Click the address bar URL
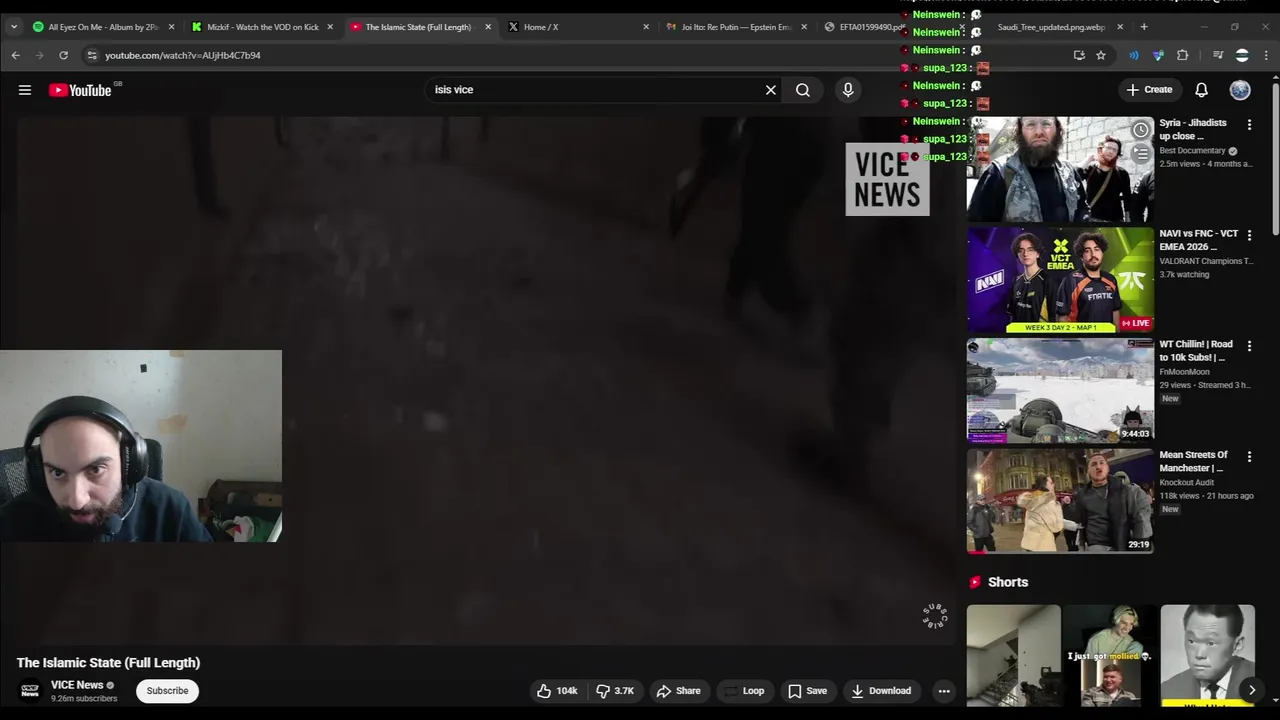Viewport: 1280px width, 720px height. coord(183,55)
